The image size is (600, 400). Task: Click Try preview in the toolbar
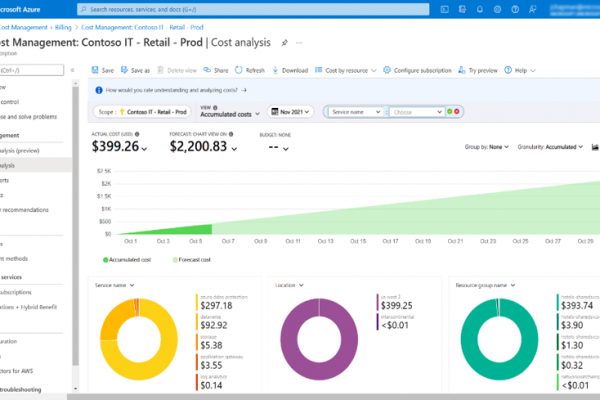tap(478, 70)
